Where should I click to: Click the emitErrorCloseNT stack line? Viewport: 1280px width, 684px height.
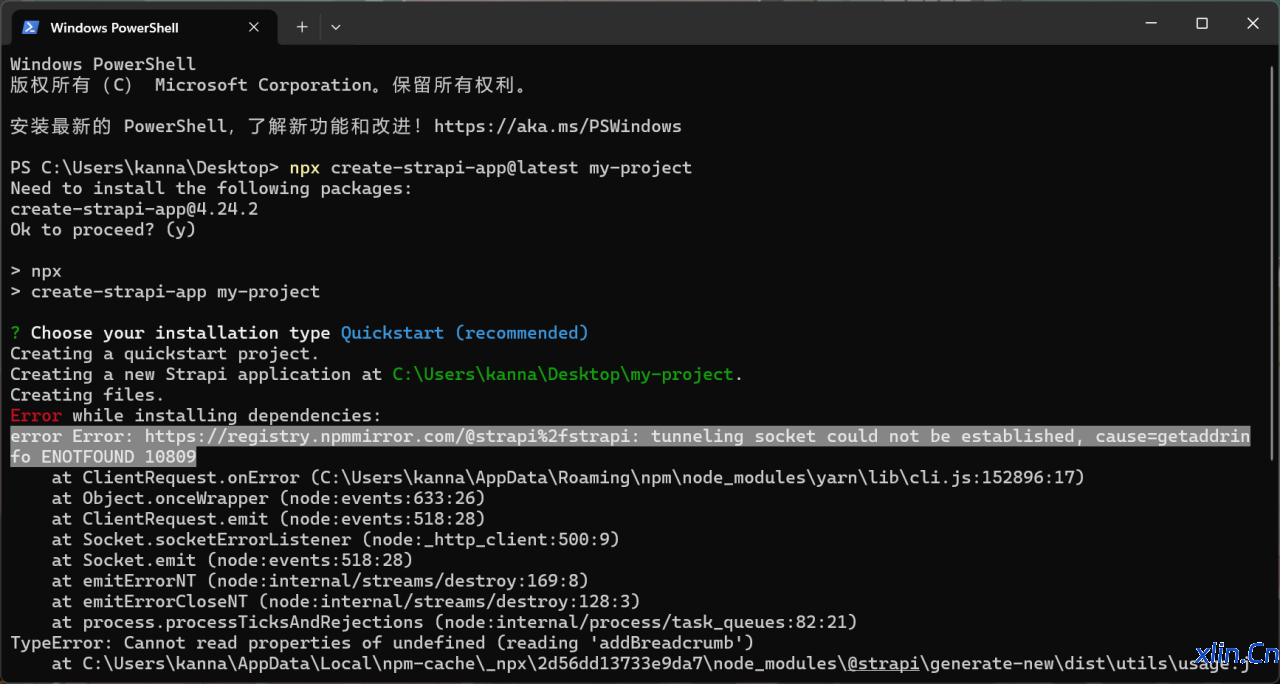(346, 602)
